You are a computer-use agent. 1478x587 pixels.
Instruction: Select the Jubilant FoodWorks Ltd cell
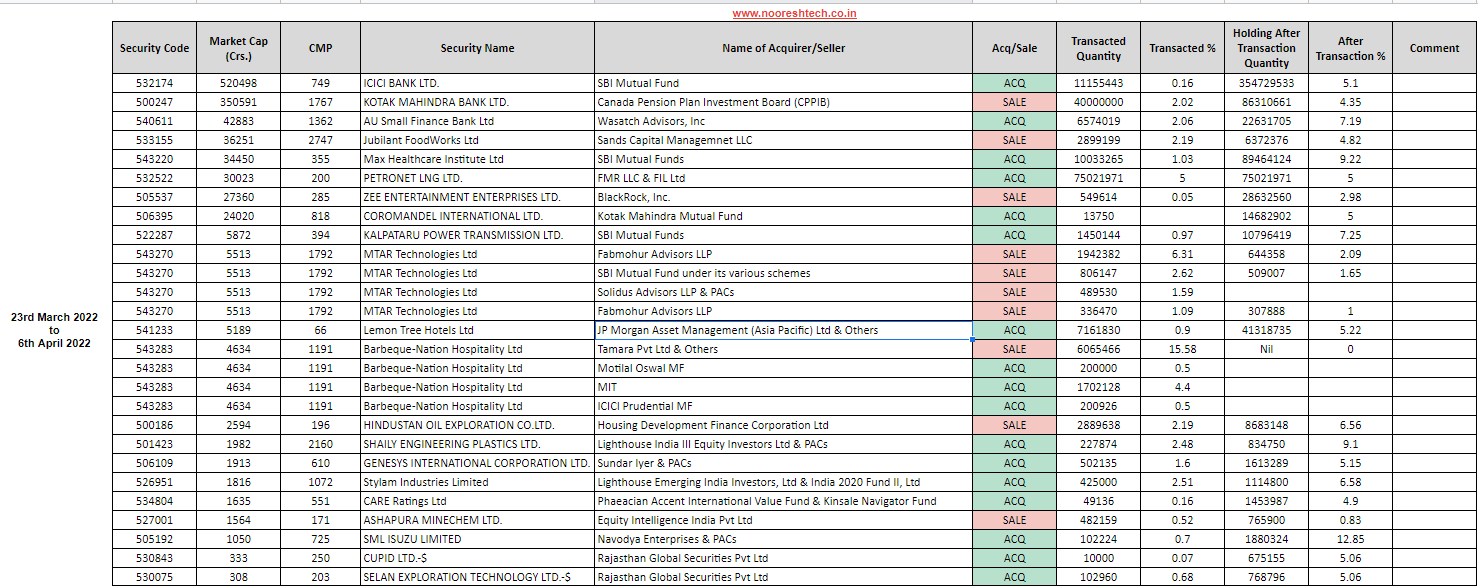(x=477, y=140)
